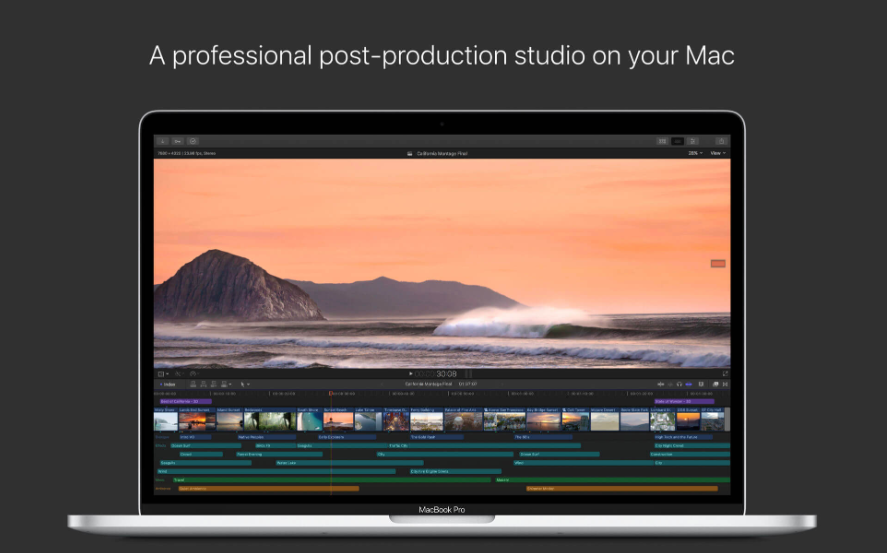Image resolution: width=887 pixels, height=553 pixels.
Task: Select the Coit Tower clip thumbnail
Action: (575, 421)
